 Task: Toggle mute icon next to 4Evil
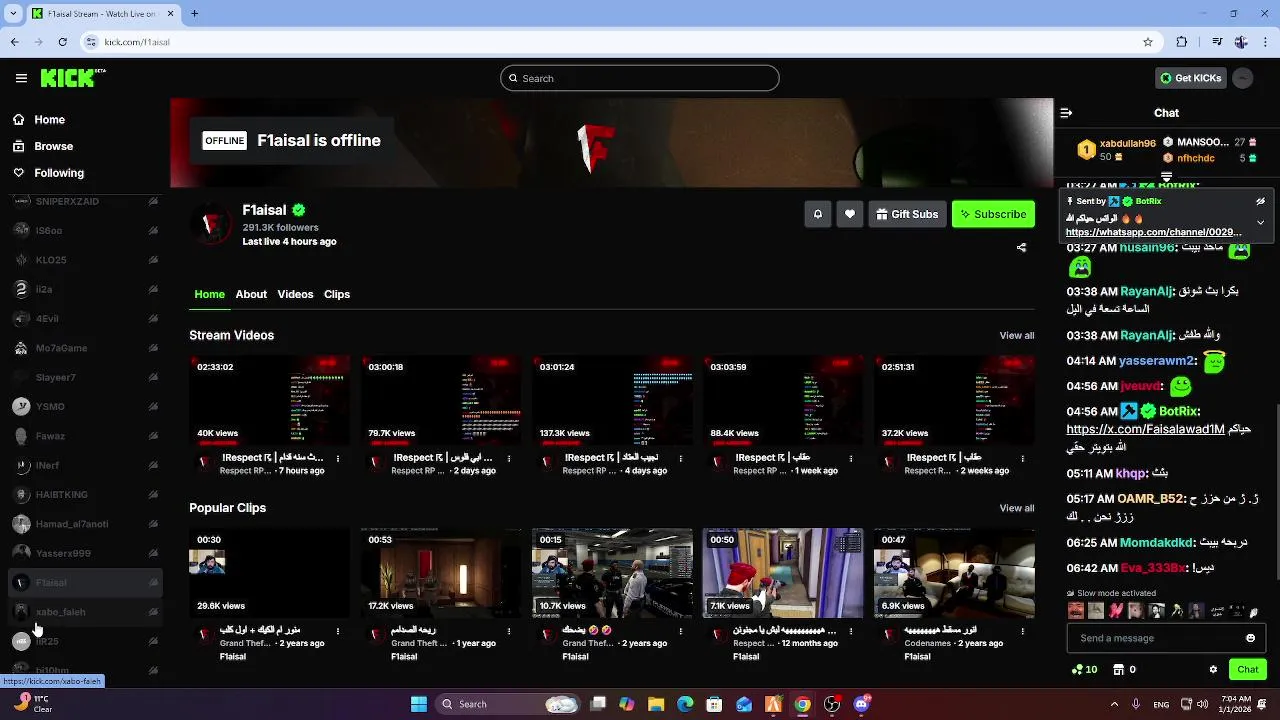pos(153,319)
